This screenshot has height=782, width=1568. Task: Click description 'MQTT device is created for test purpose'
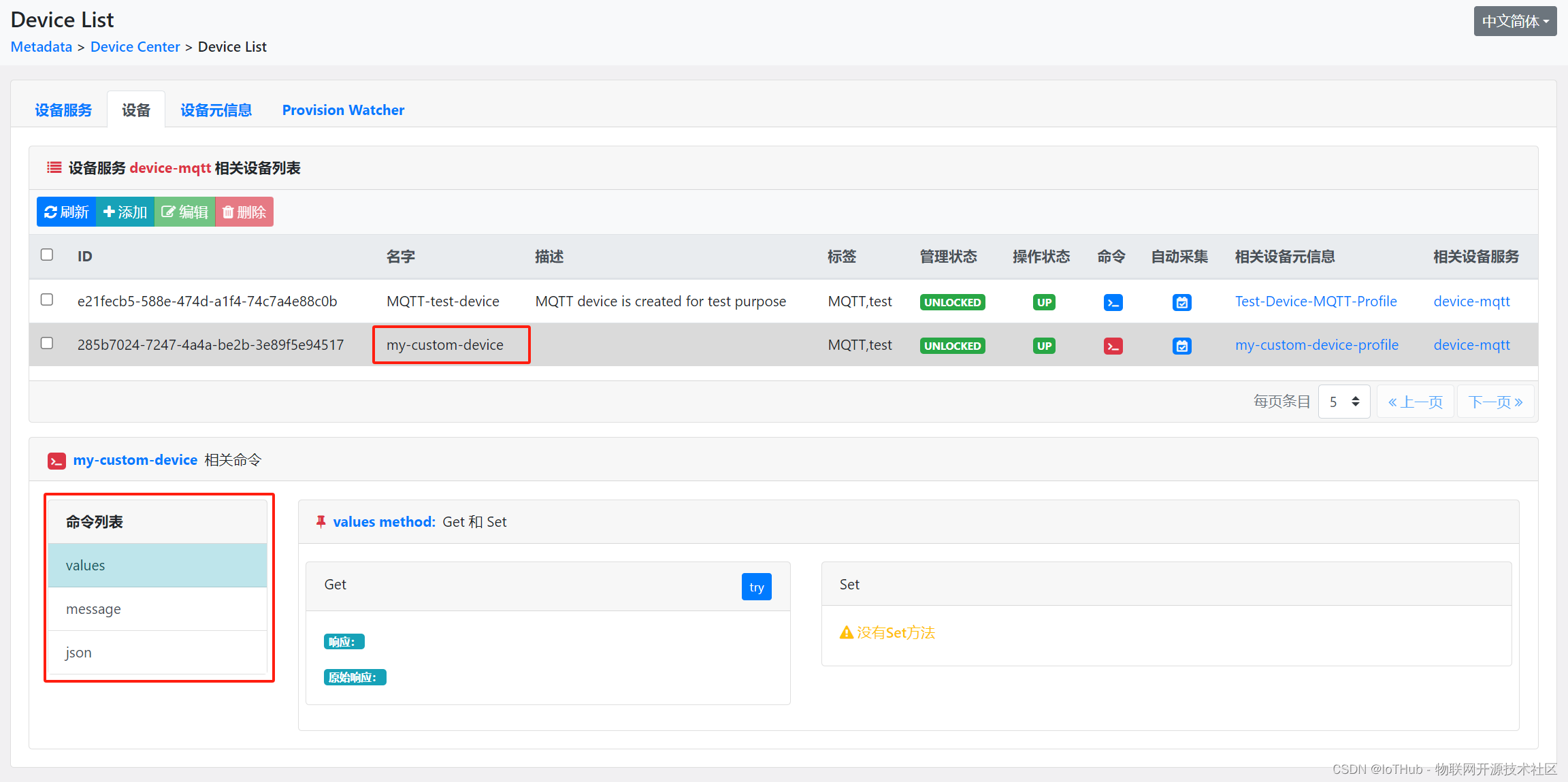pyautogui.click(x=661, y=302)
